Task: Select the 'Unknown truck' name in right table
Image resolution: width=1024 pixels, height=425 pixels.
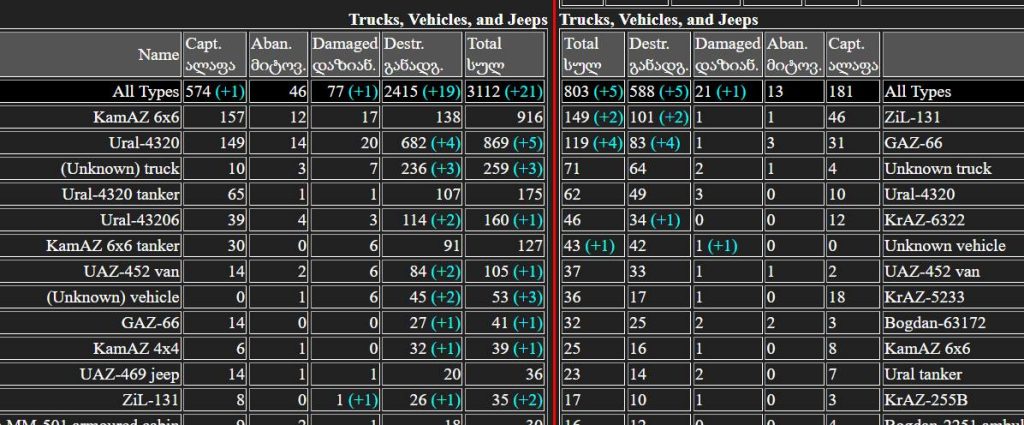Action: coord(938,168)
